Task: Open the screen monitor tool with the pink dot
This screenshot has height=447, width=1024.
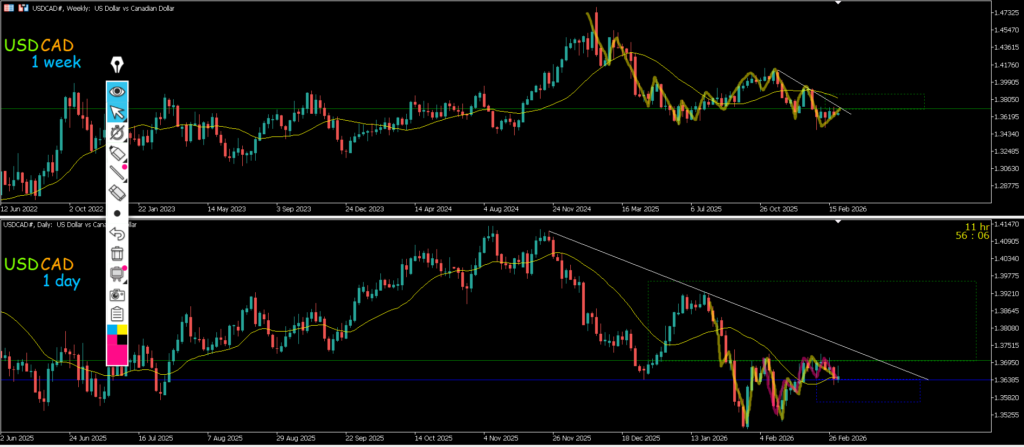Action: (x=117, y=274)
